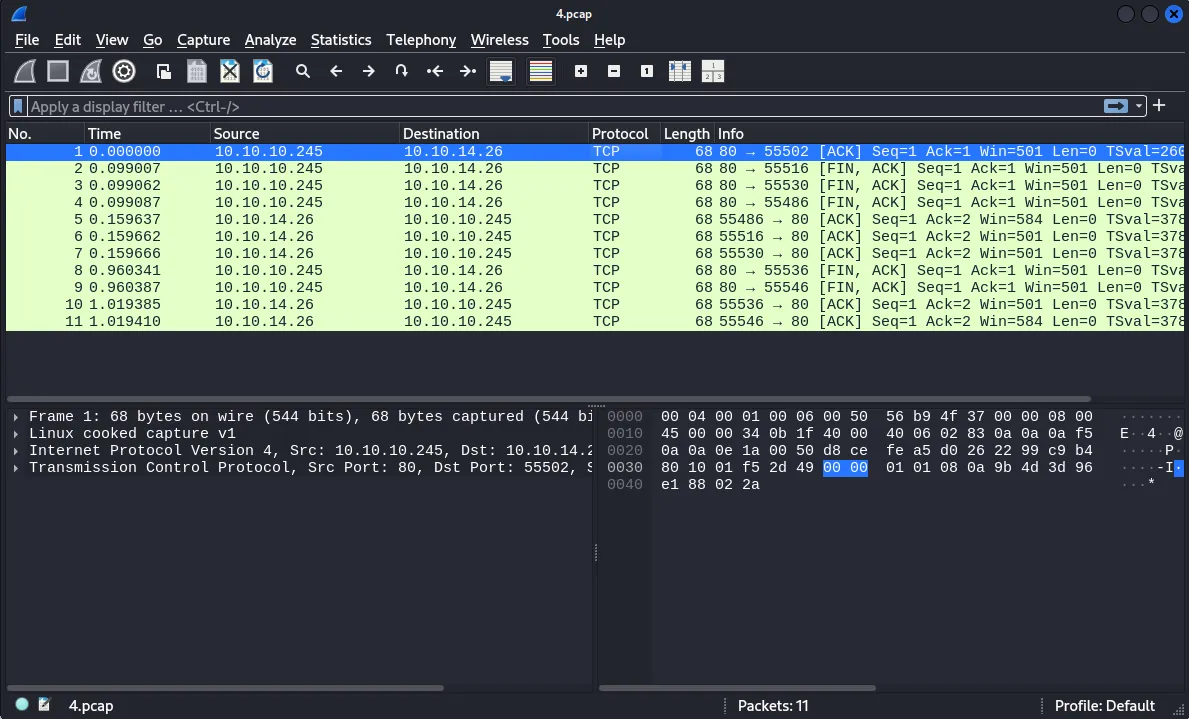The height and width of the screenshot is (719, 1189).
Task: Open the display filter history dropdown
Action: click(x=1139, y=106)
